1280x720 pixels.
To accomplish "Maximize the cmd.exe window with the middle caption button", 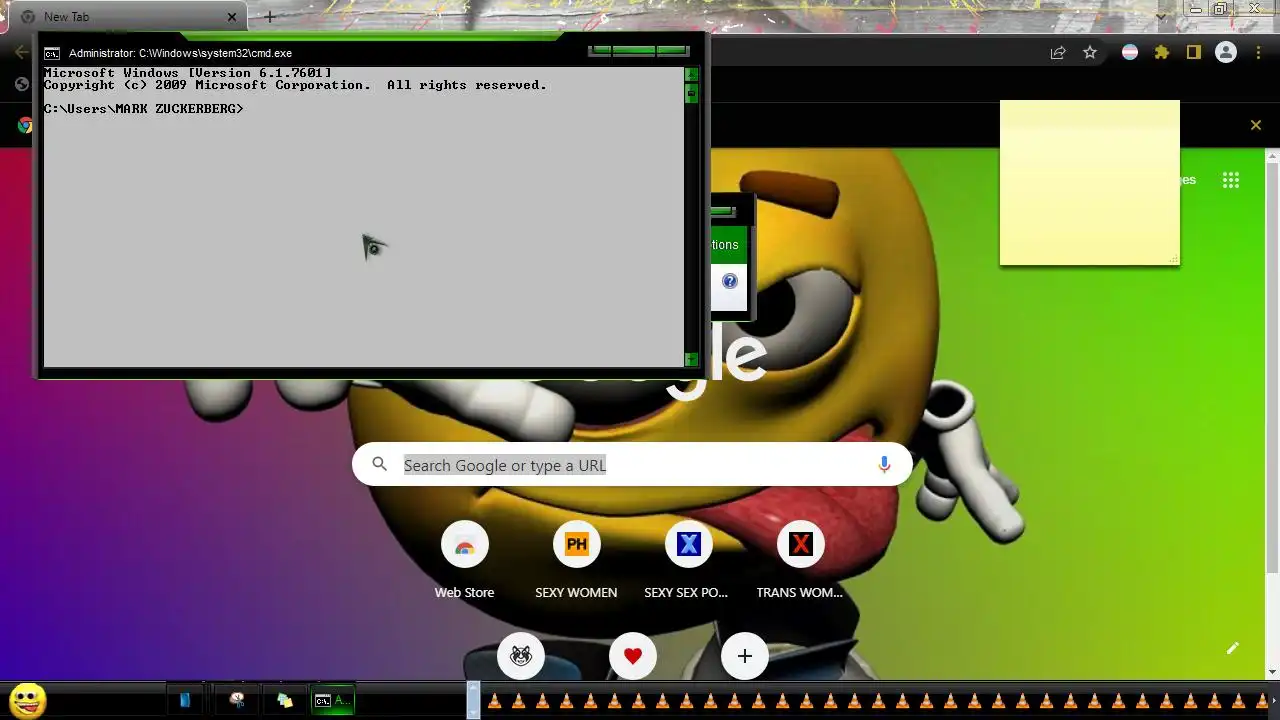I will coord(634,50).
